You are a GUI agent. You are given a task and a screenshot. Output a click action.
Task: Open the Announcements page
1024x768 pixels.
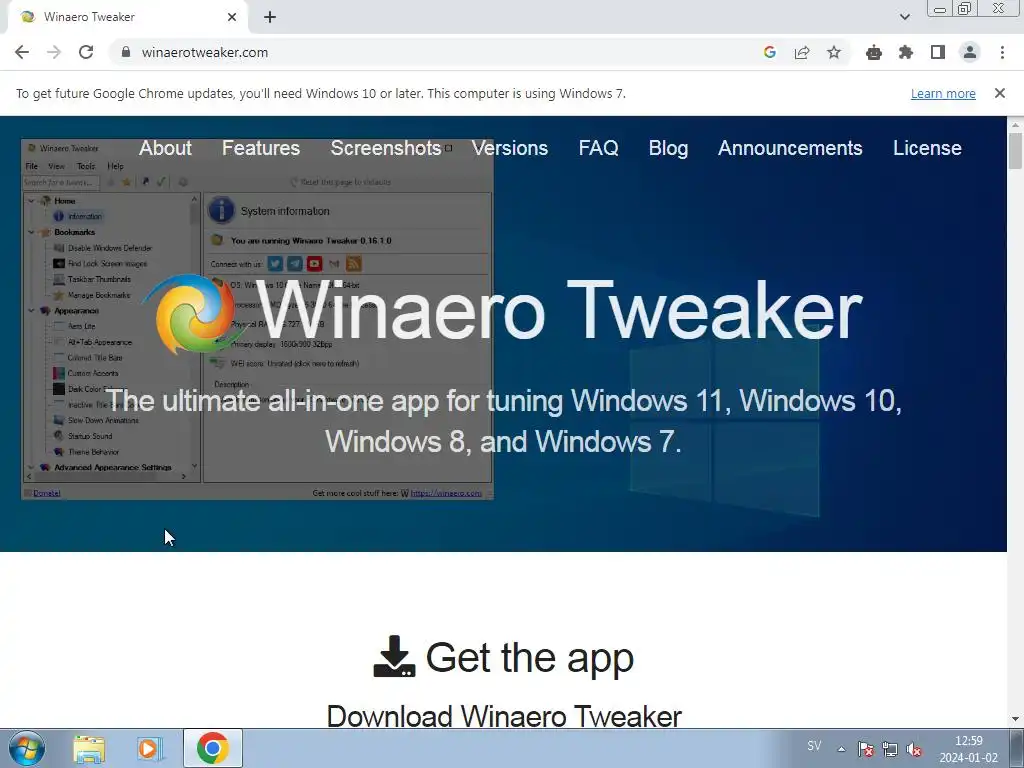click(x=790, y=148)
